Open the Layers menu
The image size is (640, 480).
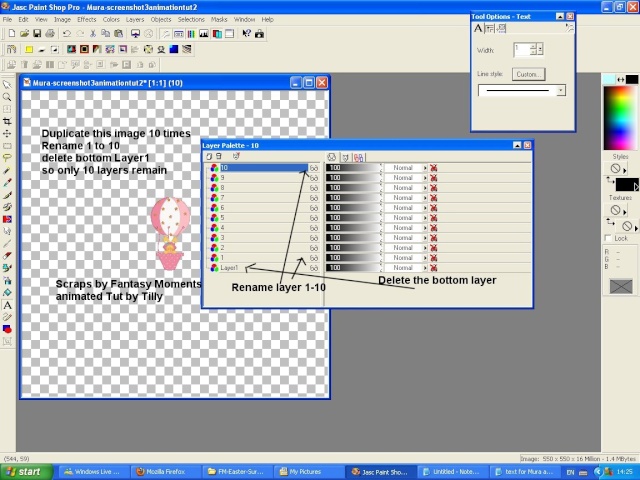pyautogui.click(x=135, y=19)
